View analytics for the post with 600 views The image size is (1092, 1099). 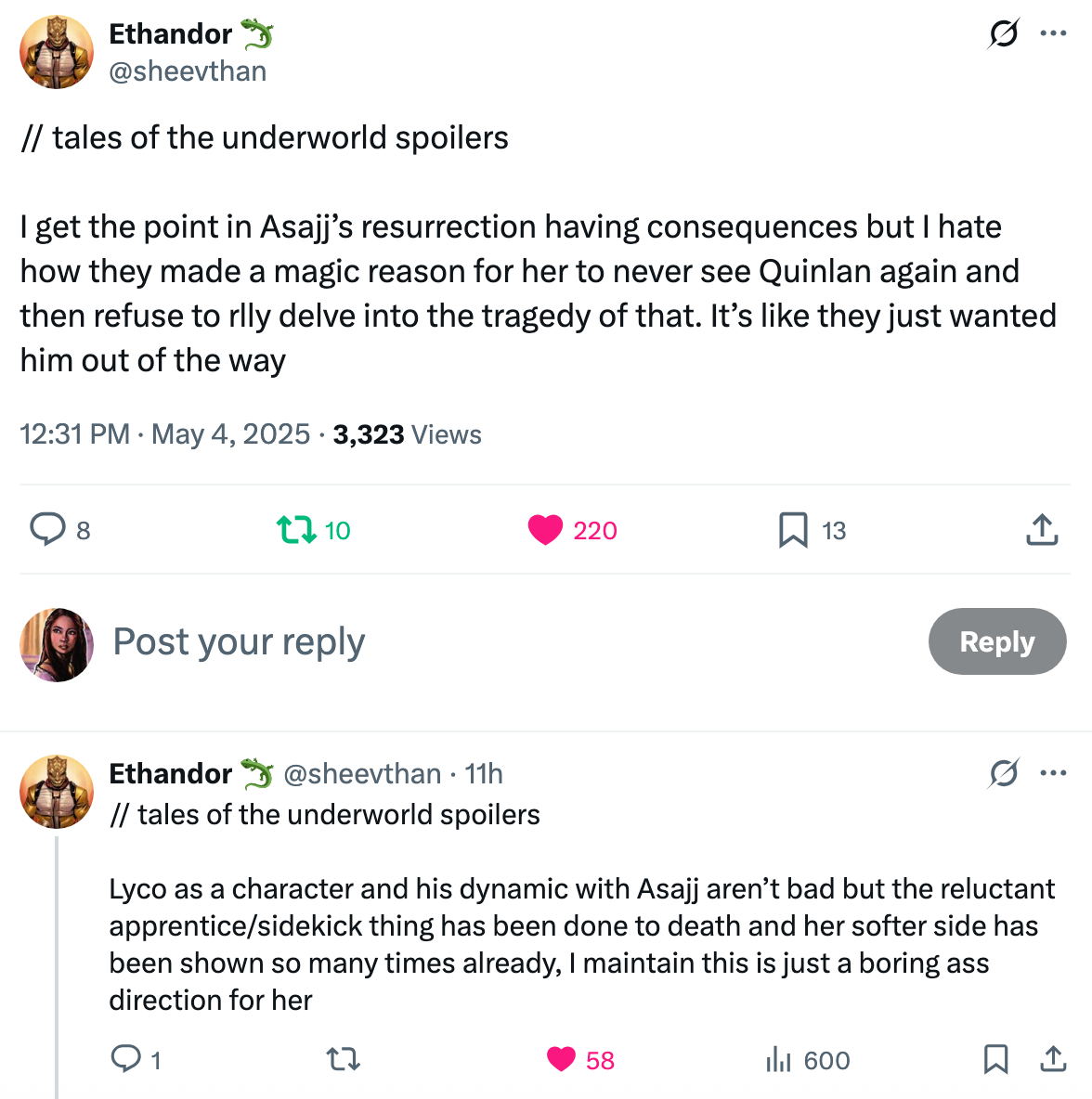778,1059
